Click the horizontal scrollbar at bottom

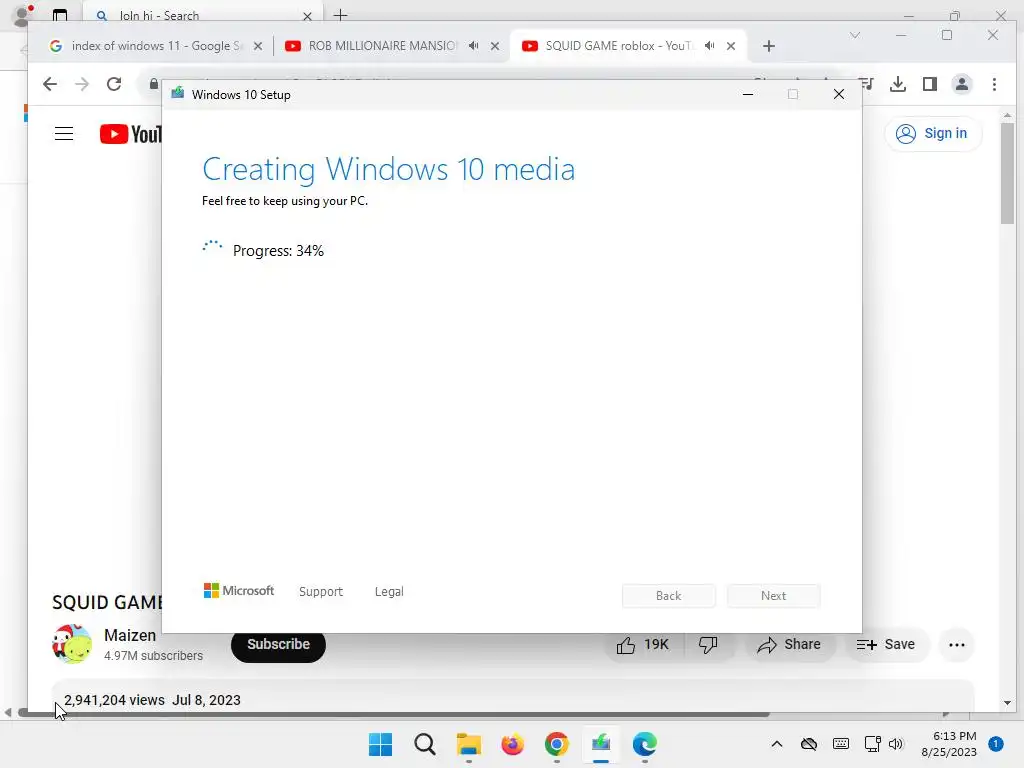394,713
